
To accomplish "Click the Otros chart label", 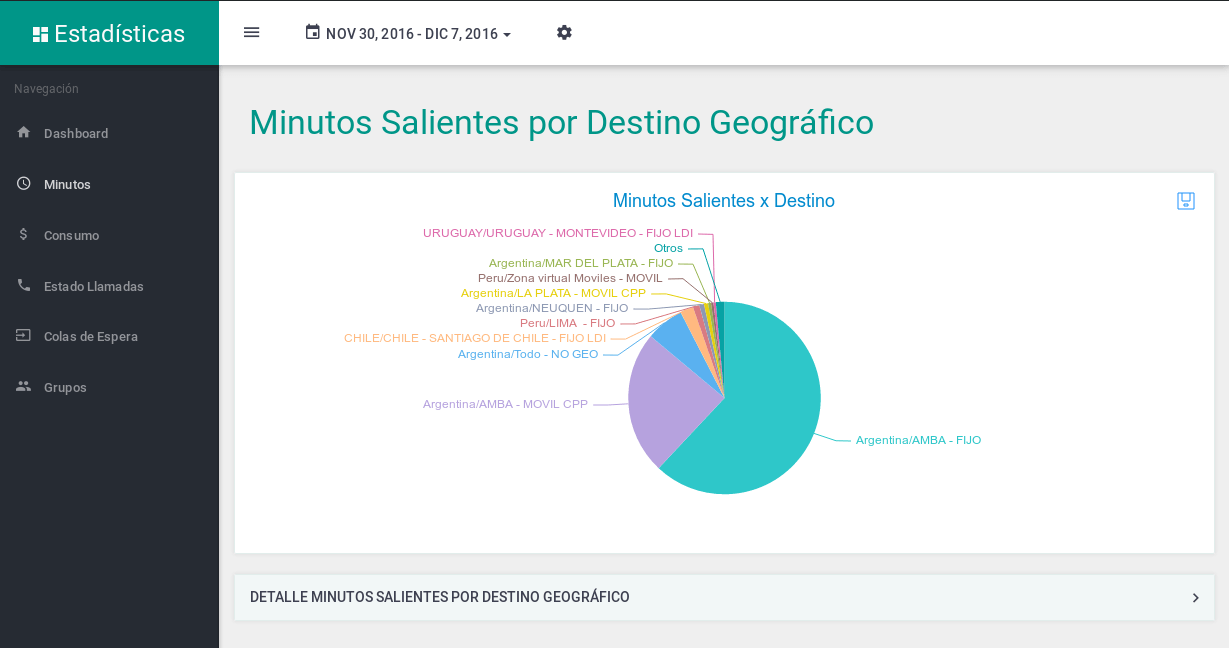I will tap(668, 248).
